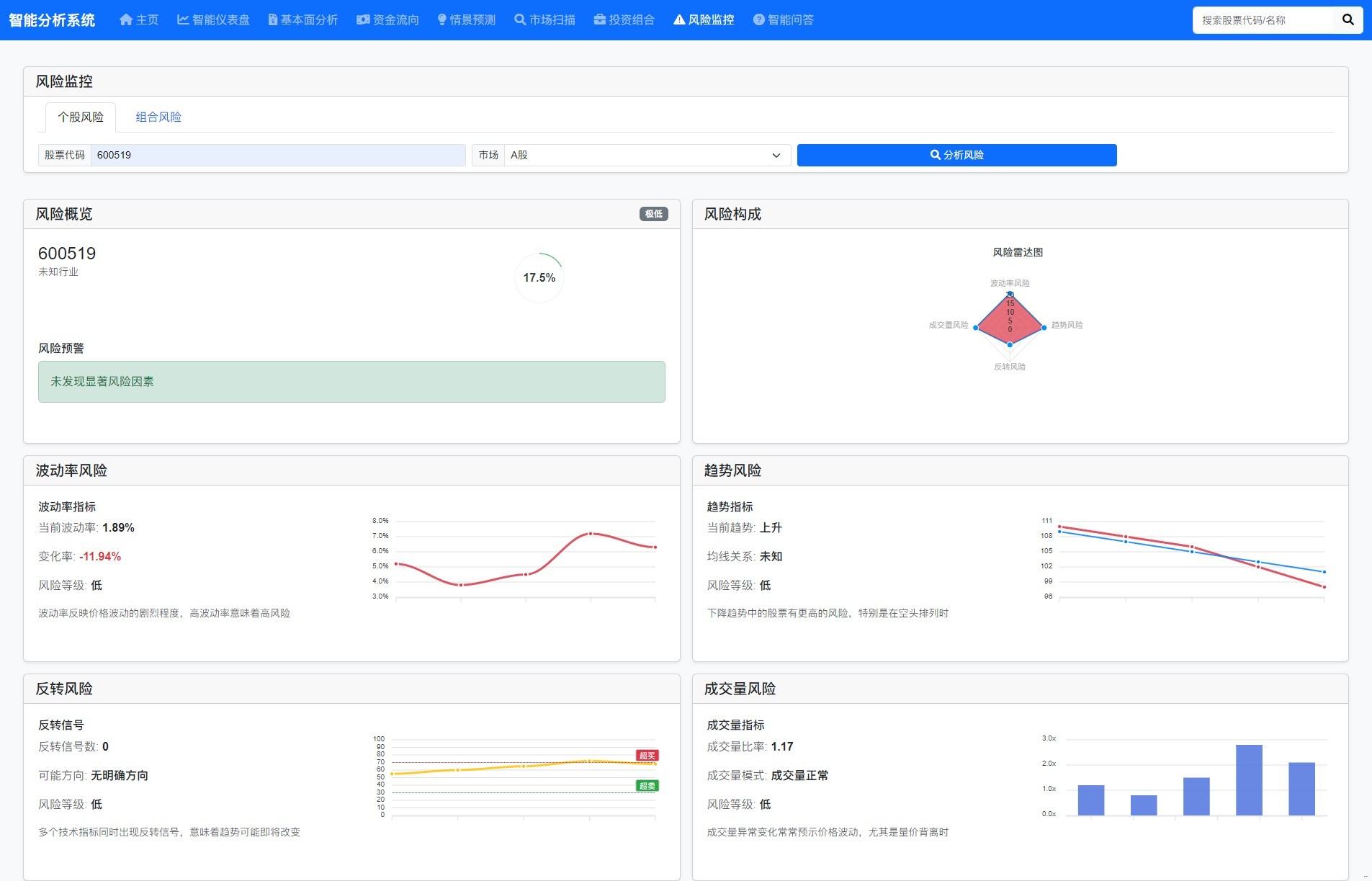Click the 超买 label on reversal chart
The height and width of the screenshot is (881, 1372).
647,755
